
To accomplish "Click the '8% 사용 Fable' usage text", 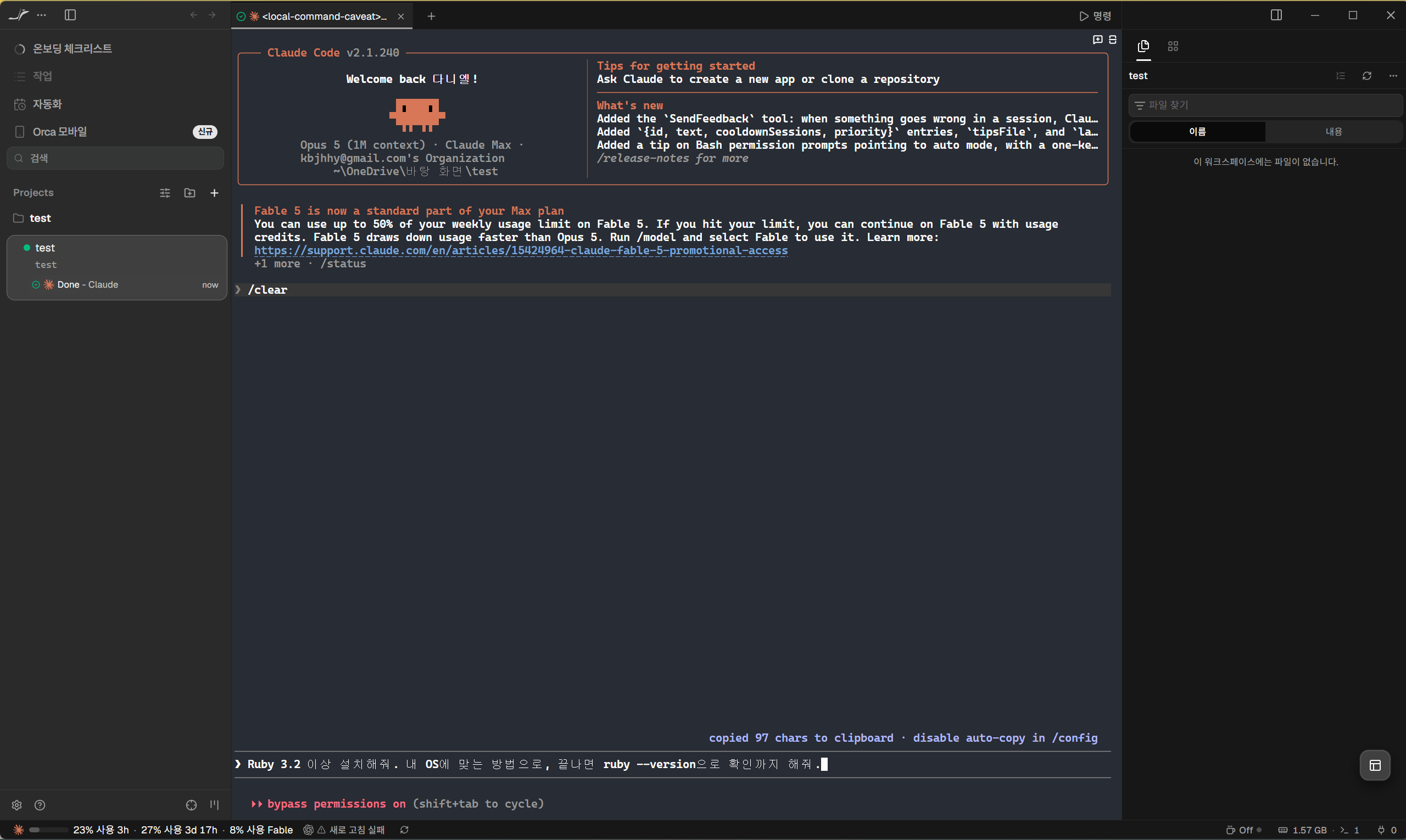I will point(261,830).
